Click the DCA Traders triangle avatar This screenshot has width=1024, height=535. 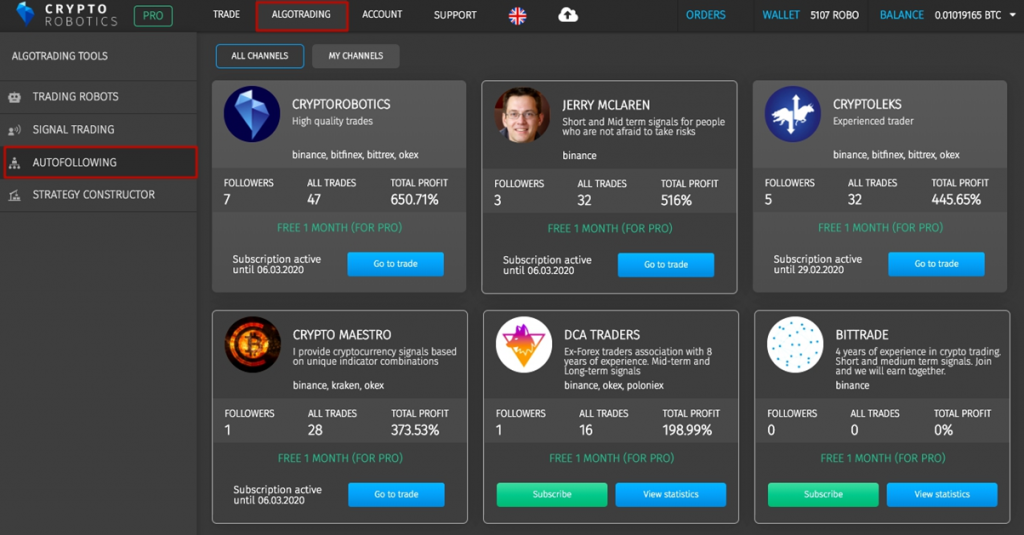[x=524, y=345]
